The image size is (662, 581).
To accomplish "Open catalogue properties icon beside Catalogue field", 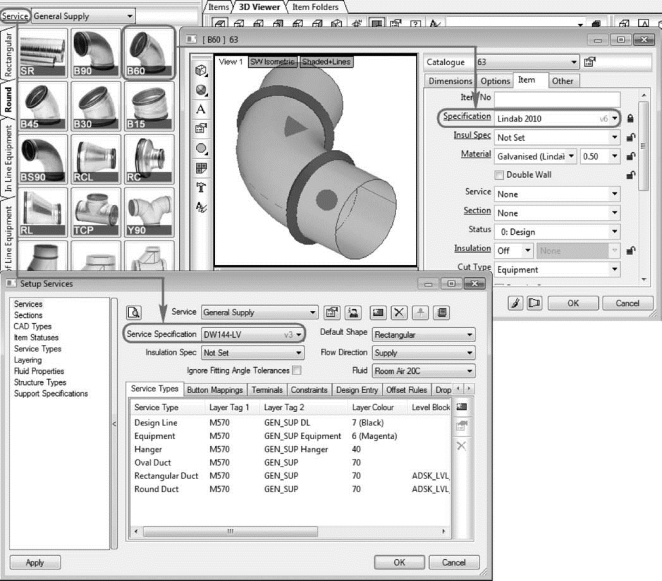I will click(589, 62).
